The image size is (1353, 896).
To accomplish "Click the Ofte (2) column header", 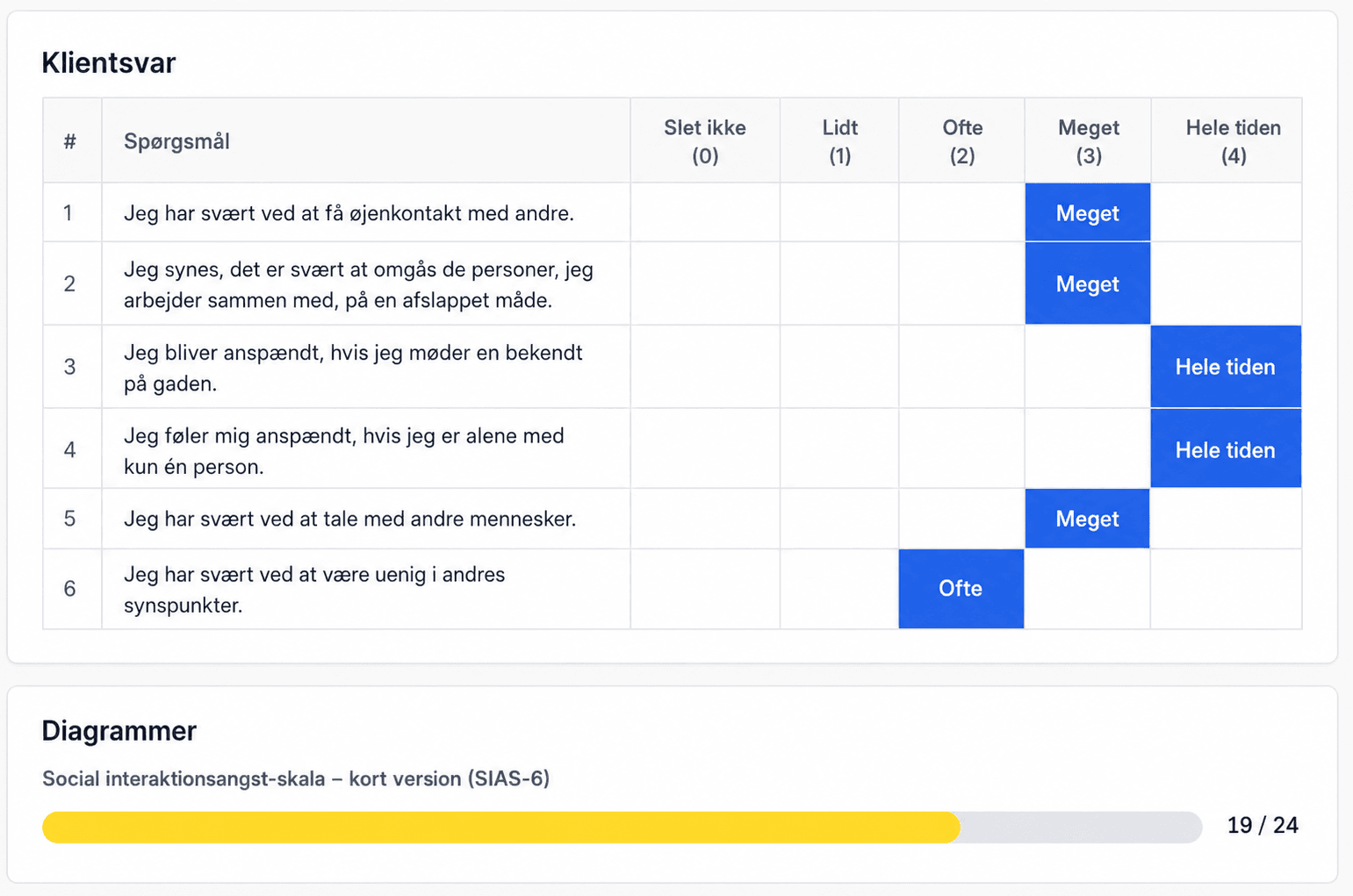I will coord(961,141).
